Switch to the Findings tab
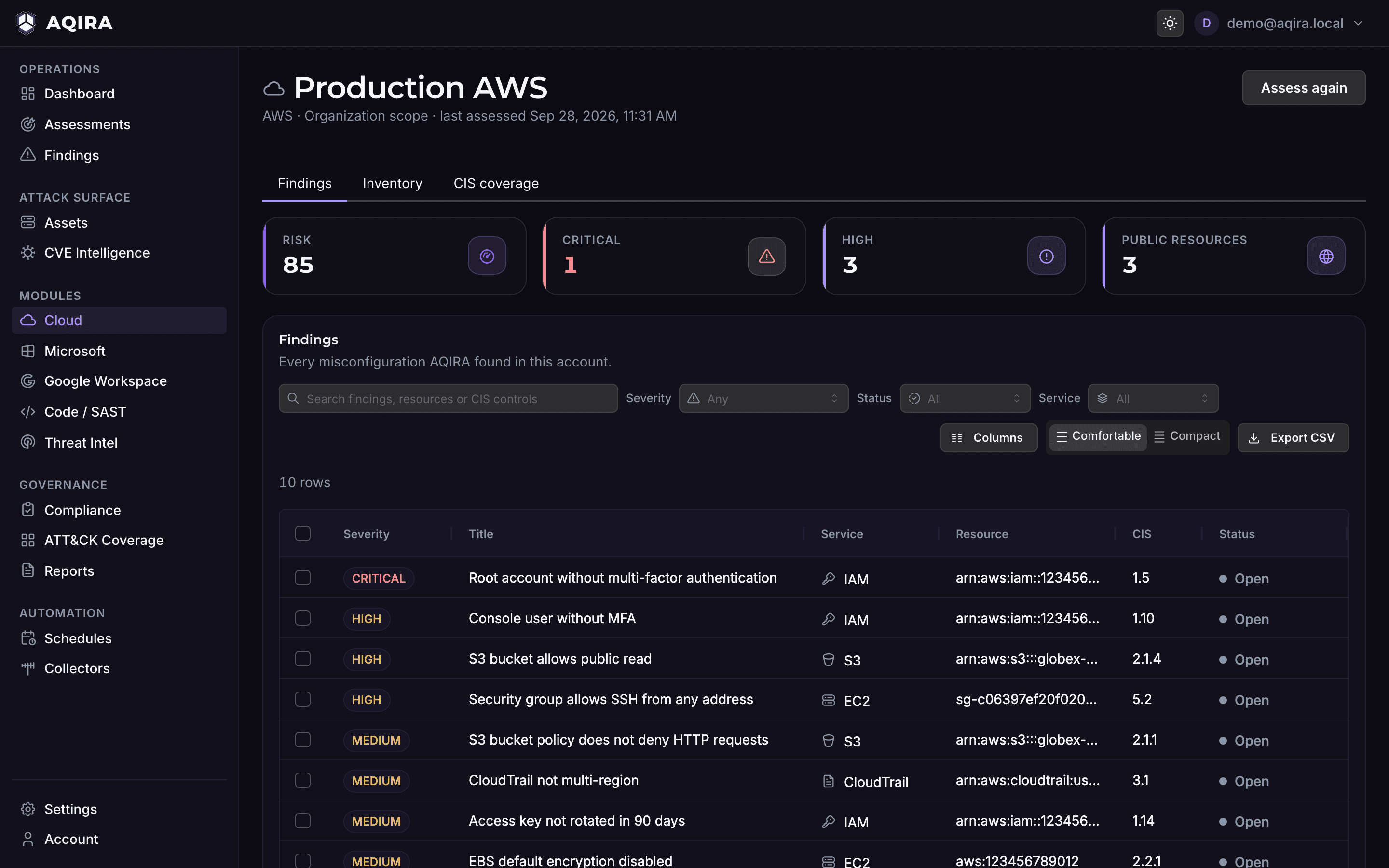Viewport: 1389px width, 868px height. [x=304, y=184]
